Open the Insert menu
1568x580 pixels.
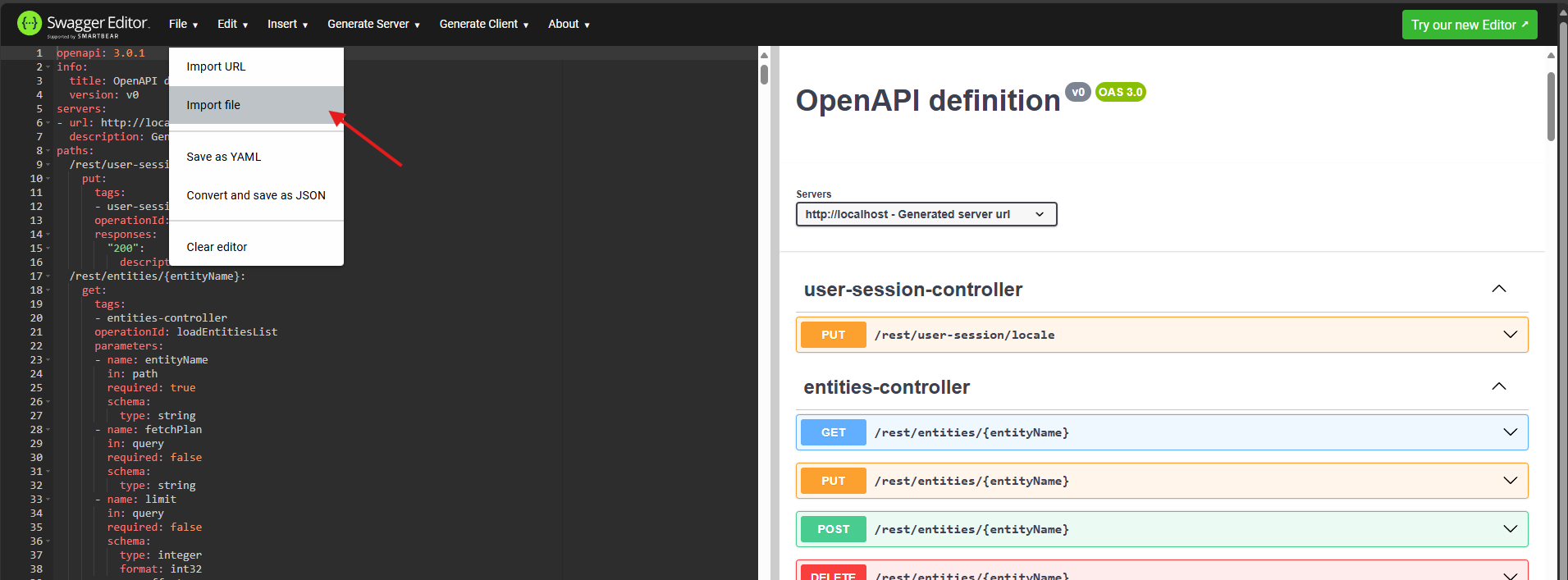[x=287, y=25]
